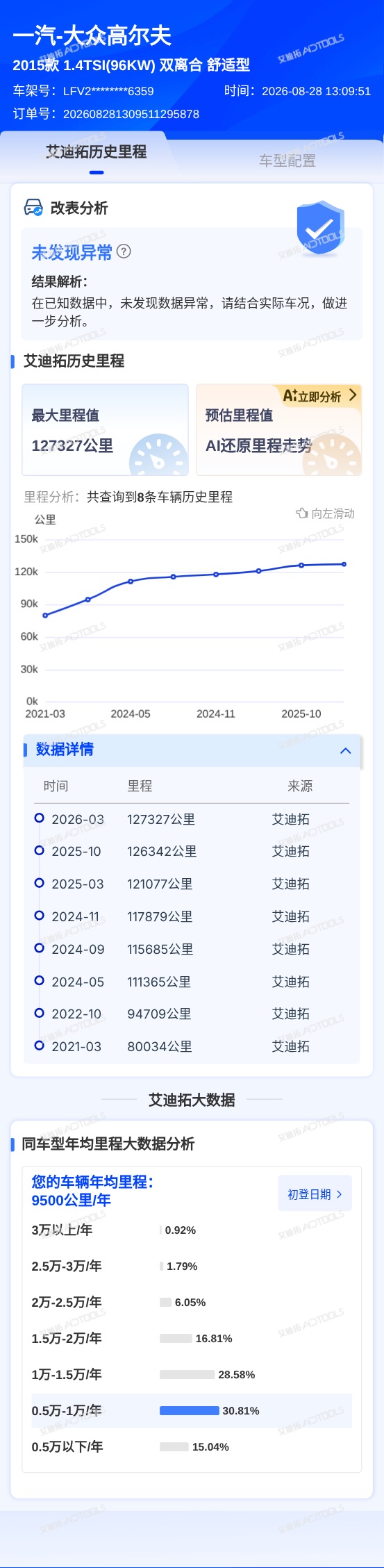Click the 16.81% gray bar
The height and width of the screenshot is (1568, 384).
point(176,1338)
